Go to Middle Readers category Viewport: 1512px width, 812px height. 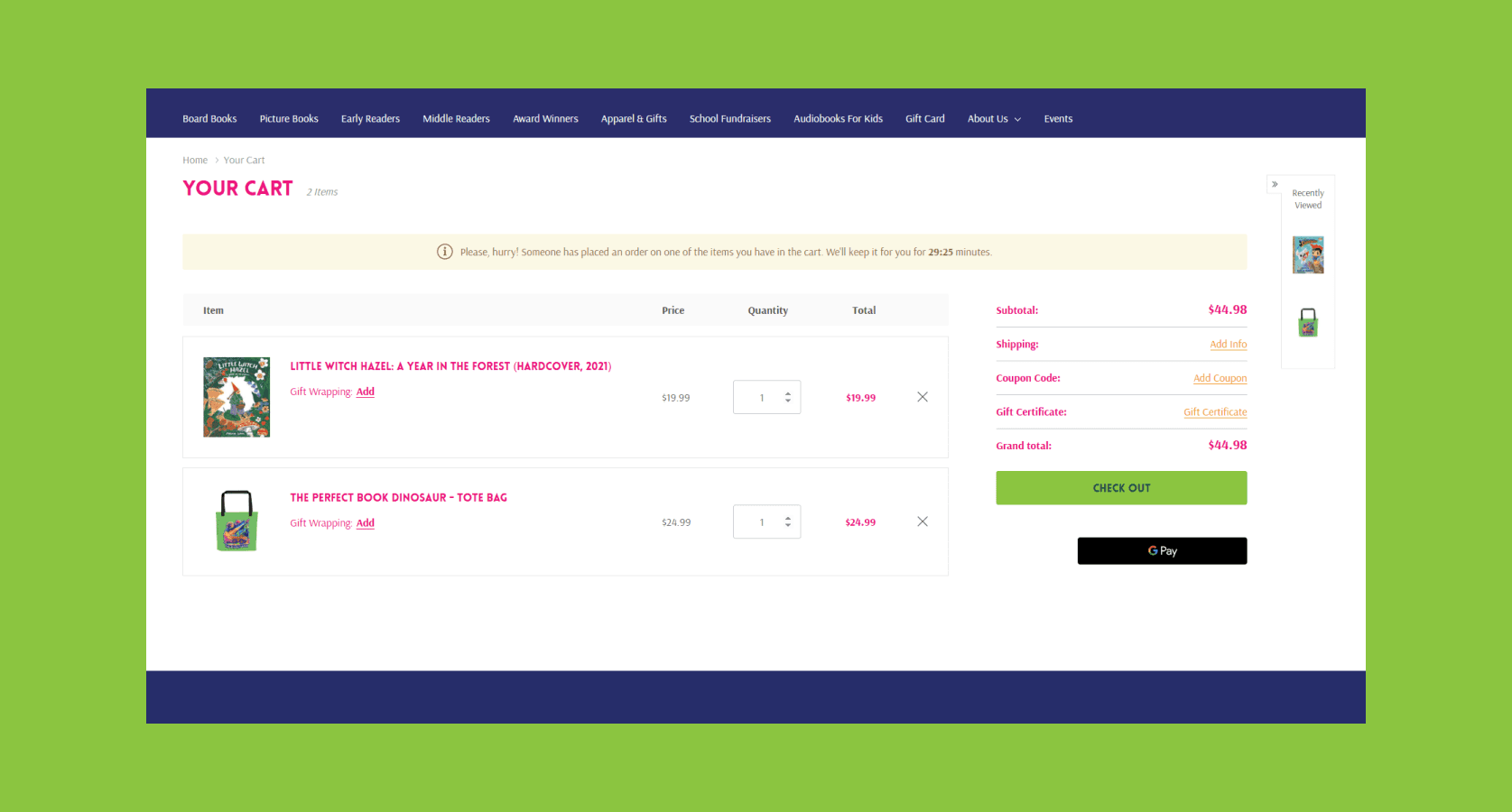456,119
